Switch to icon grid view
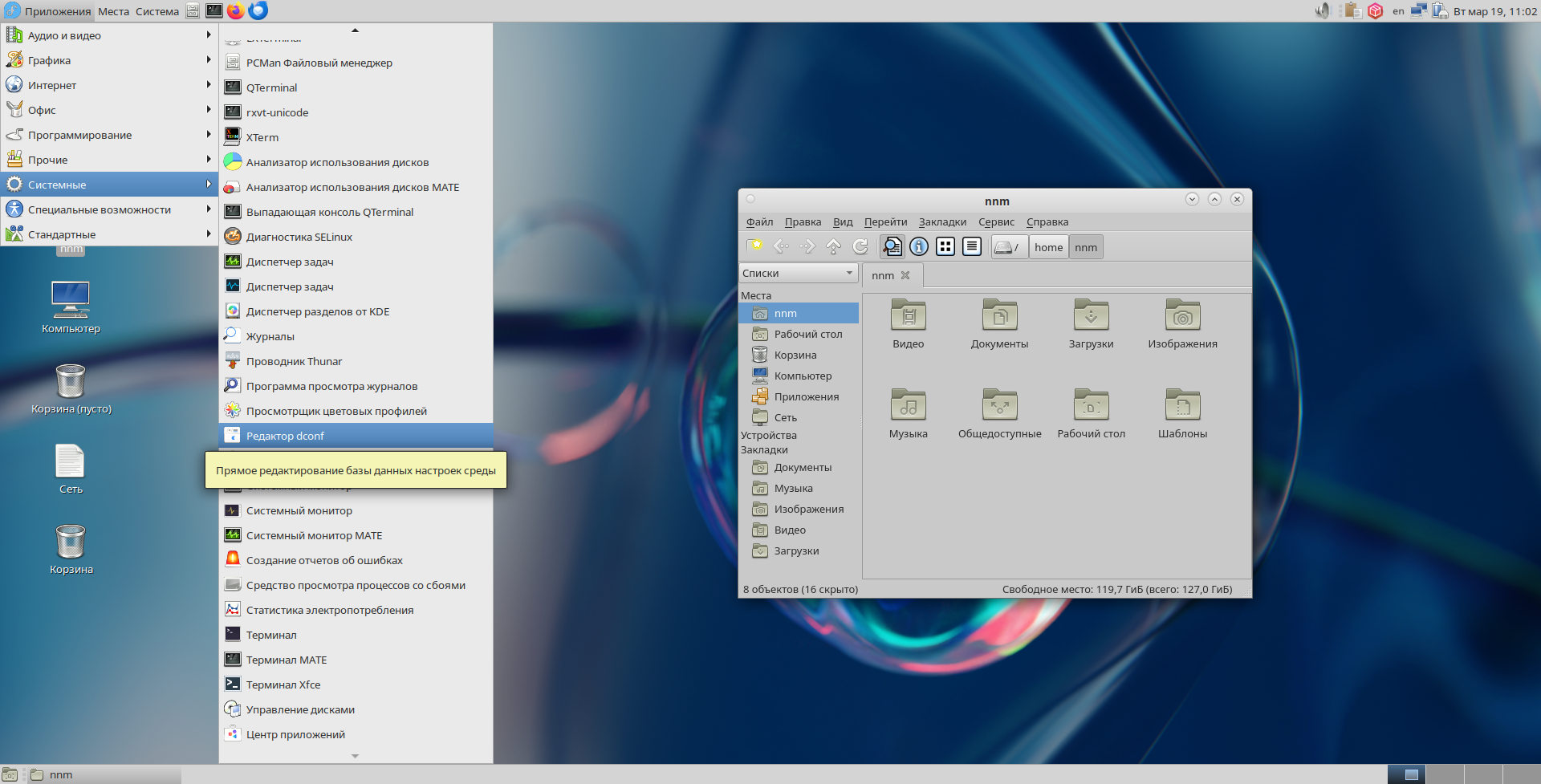The width and height of the screenshot is (1541, 784). coord(945,247)
